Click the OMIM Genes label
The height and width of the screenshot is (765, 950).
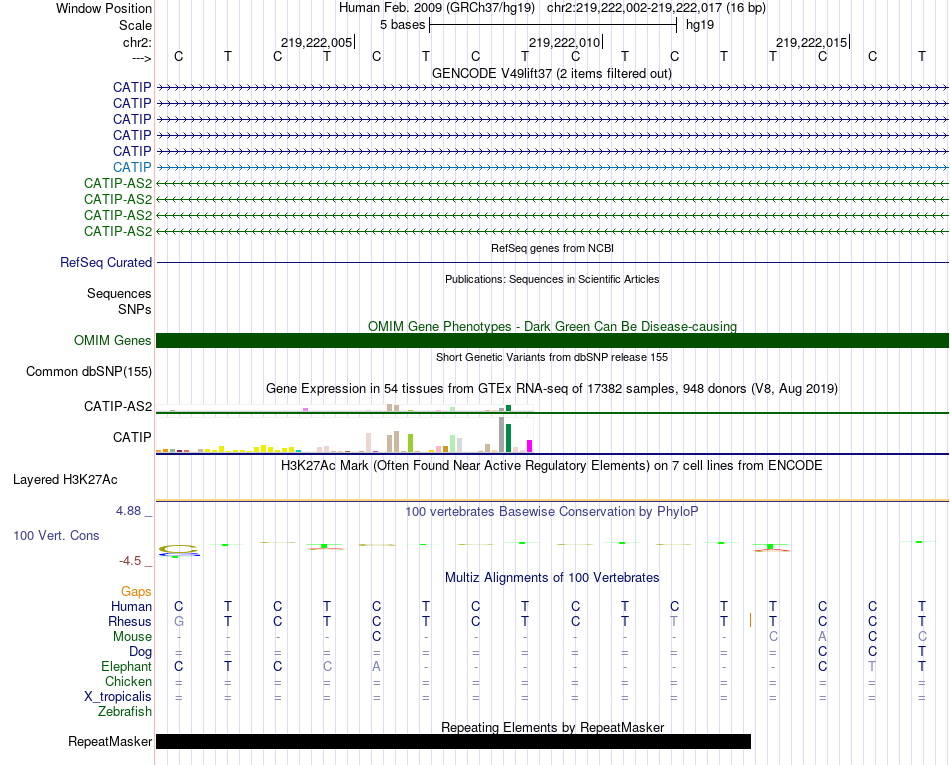[112, 340]
